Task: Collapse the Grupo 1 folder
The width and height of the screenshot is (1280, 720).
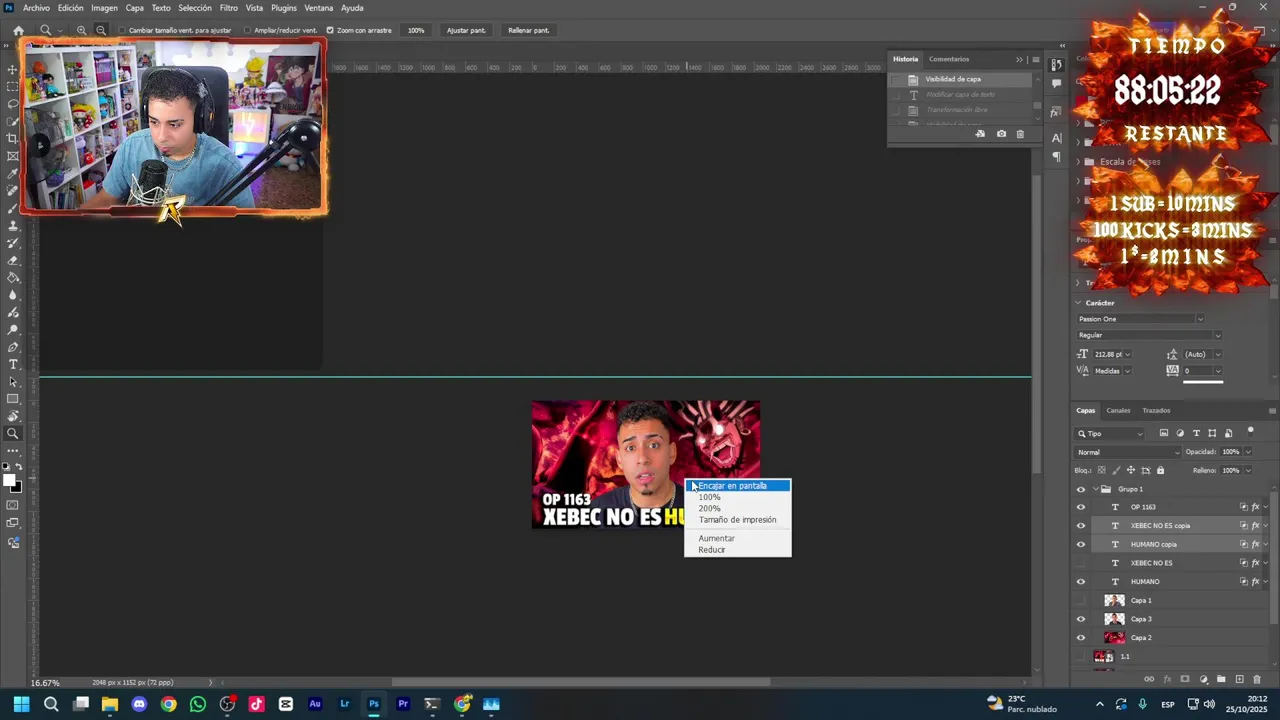Action: click(x=1094, y=489)
